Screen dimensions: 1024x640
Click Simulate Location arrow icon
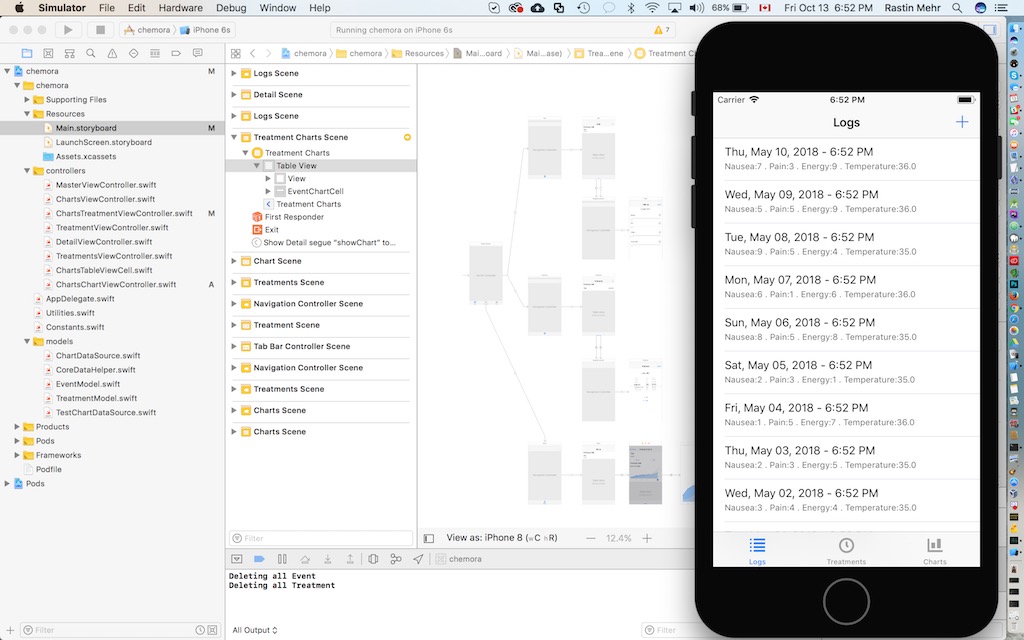[x=418, y=559]
